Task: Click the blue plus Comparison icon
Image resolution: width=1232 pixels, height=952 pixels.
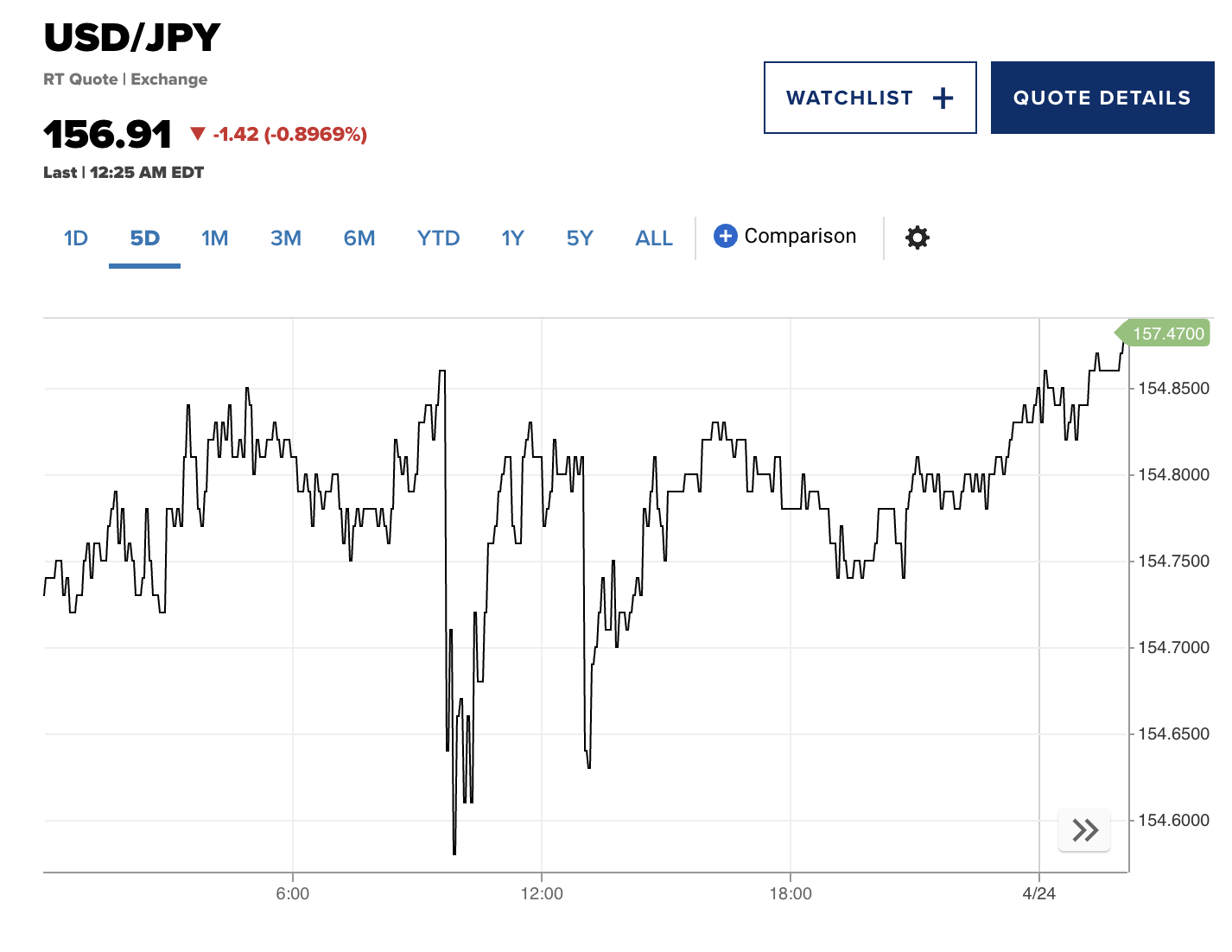Action: 726,236
